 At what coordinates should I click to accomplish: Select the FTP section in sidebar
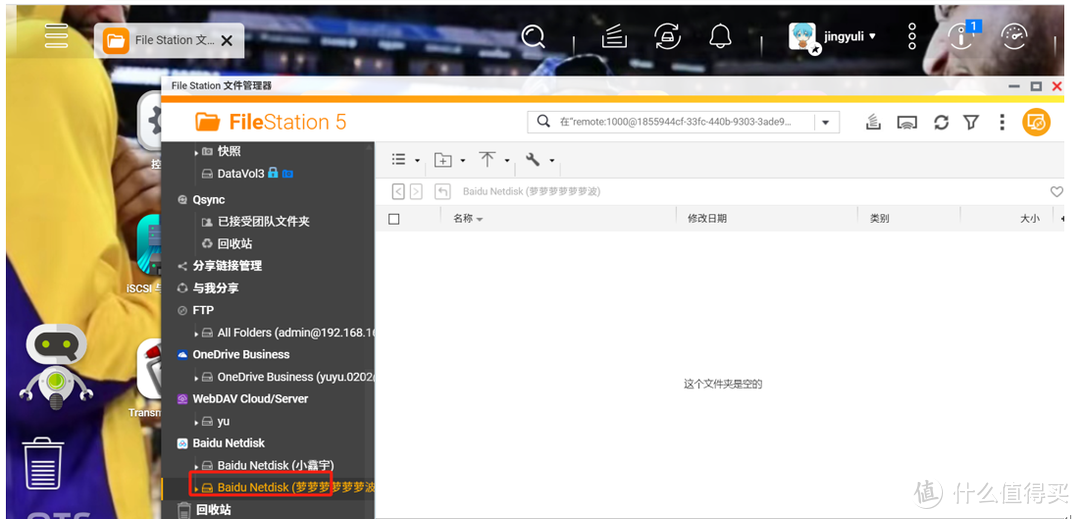point(203,310)
